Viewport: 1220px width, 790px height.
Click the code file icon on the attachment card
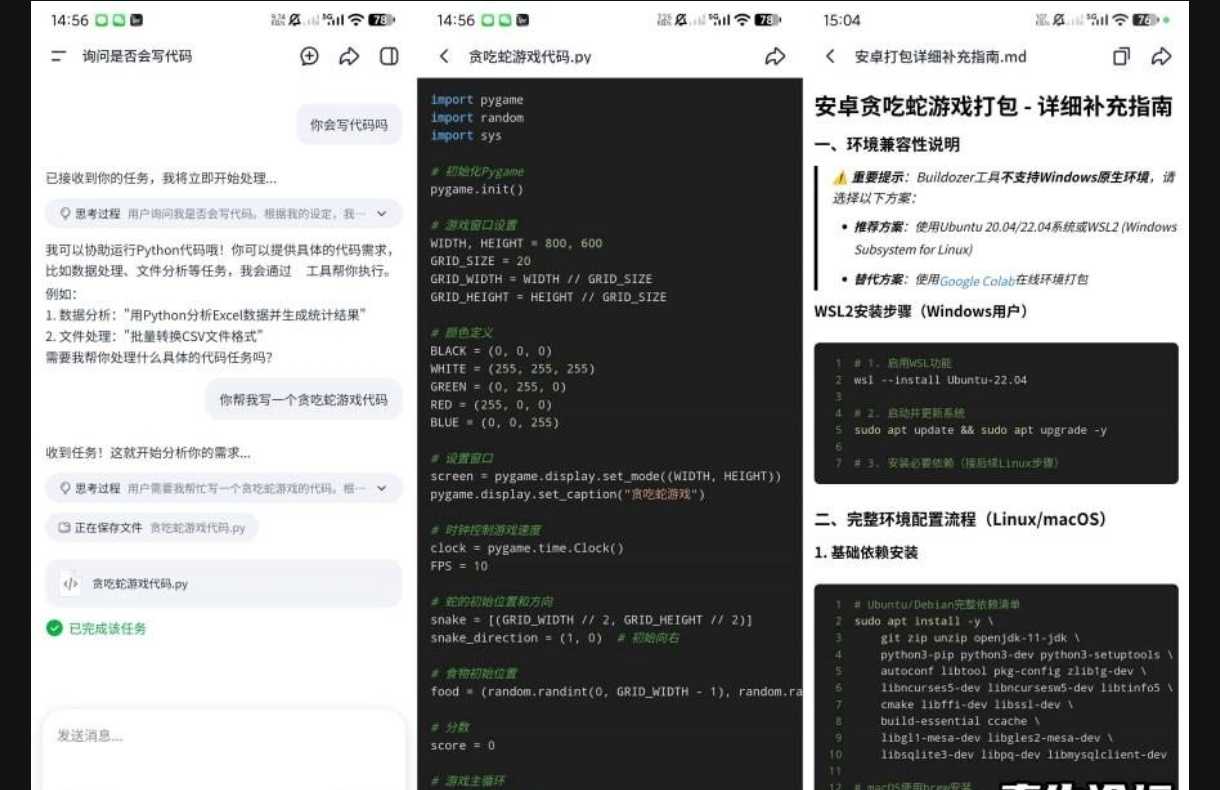tap(70, 584)
